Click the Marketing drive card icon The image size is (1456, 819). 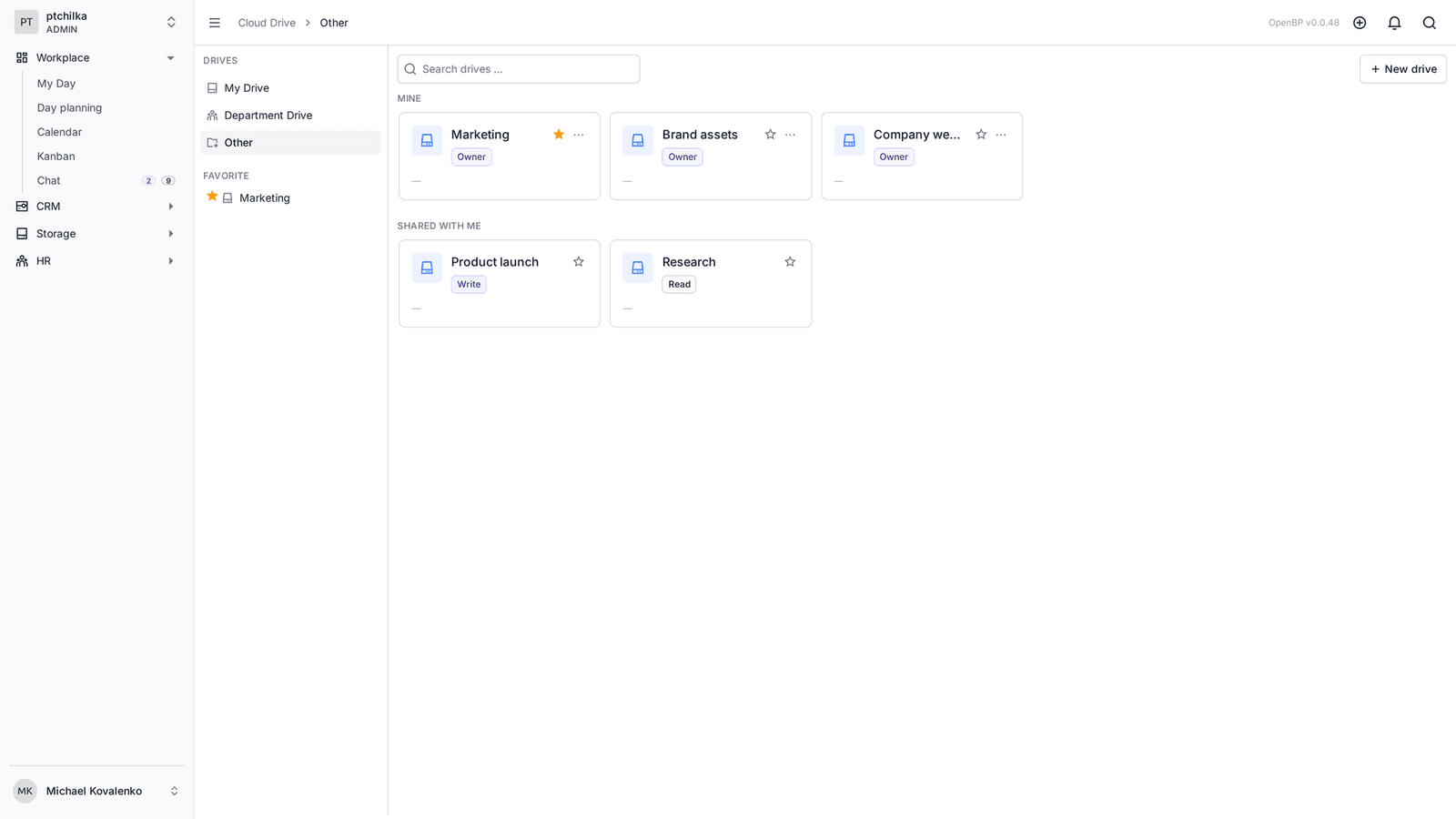tap(427, 140)
